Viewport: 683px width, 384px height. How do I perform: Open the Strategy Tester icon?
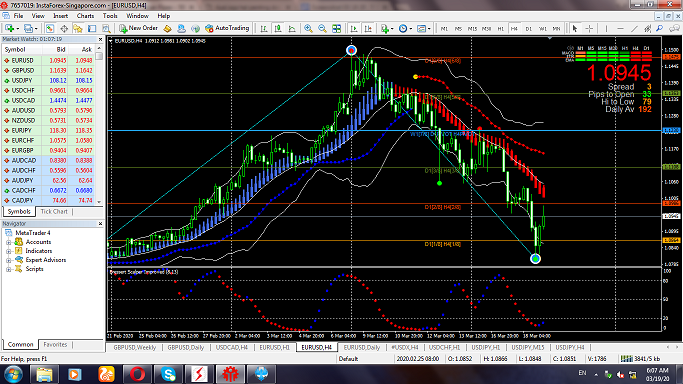tap(106, 28)
